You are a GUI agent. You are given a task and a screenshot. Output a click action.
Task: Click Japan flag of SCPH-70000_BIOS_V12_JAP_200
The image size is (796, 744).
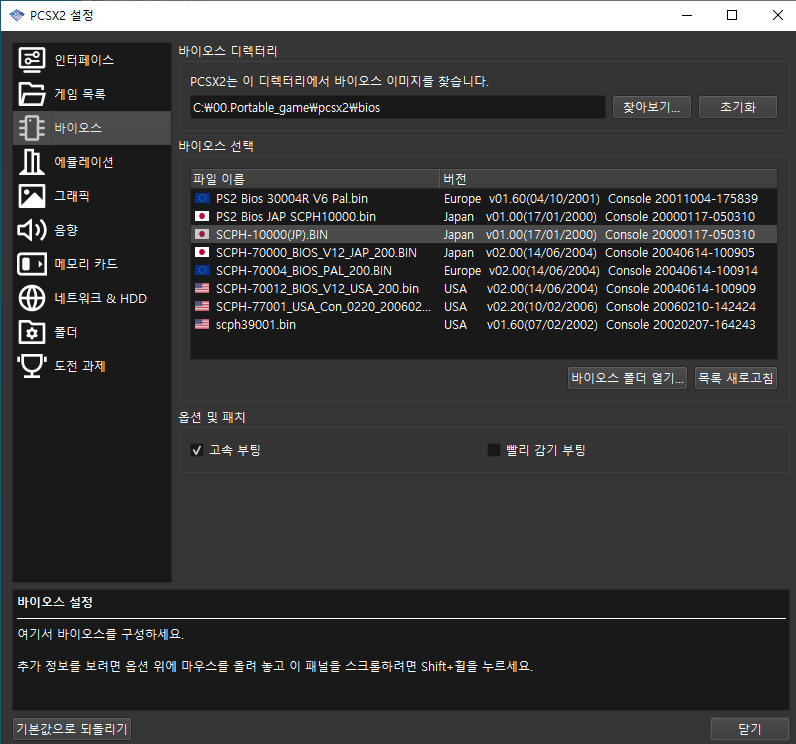(202, 252)
